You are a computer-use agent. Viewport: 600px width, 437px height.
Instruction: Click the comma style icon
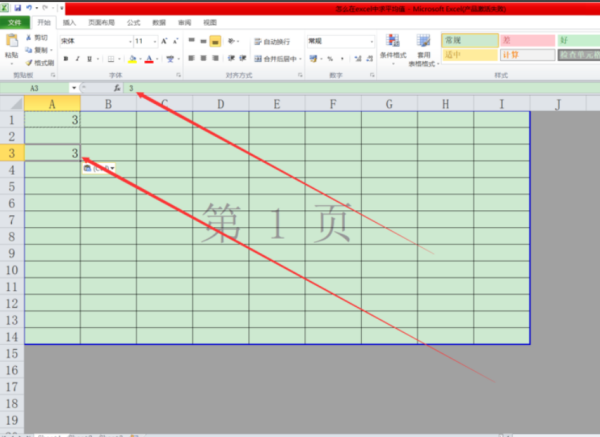[x=342, y=59]
